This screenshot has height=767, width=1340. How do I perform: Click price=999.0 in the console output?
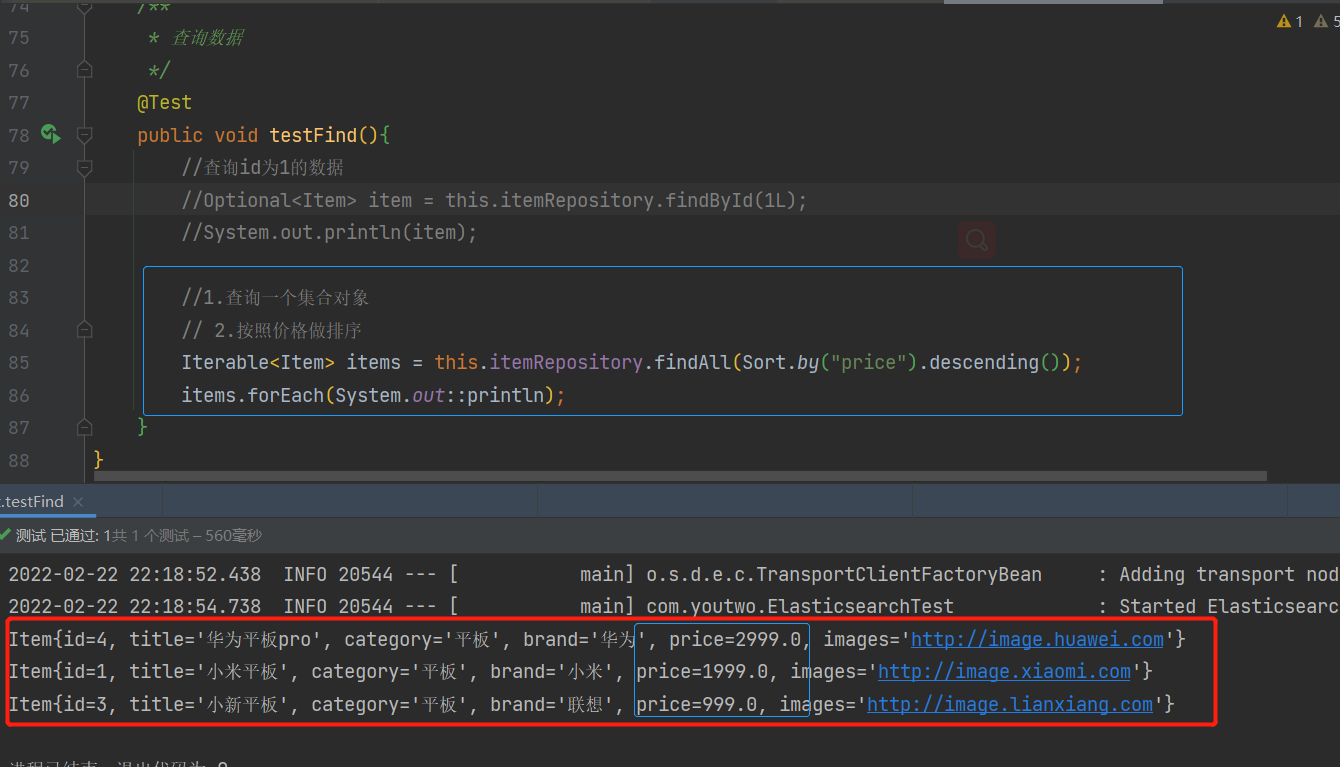pos(697,704)
